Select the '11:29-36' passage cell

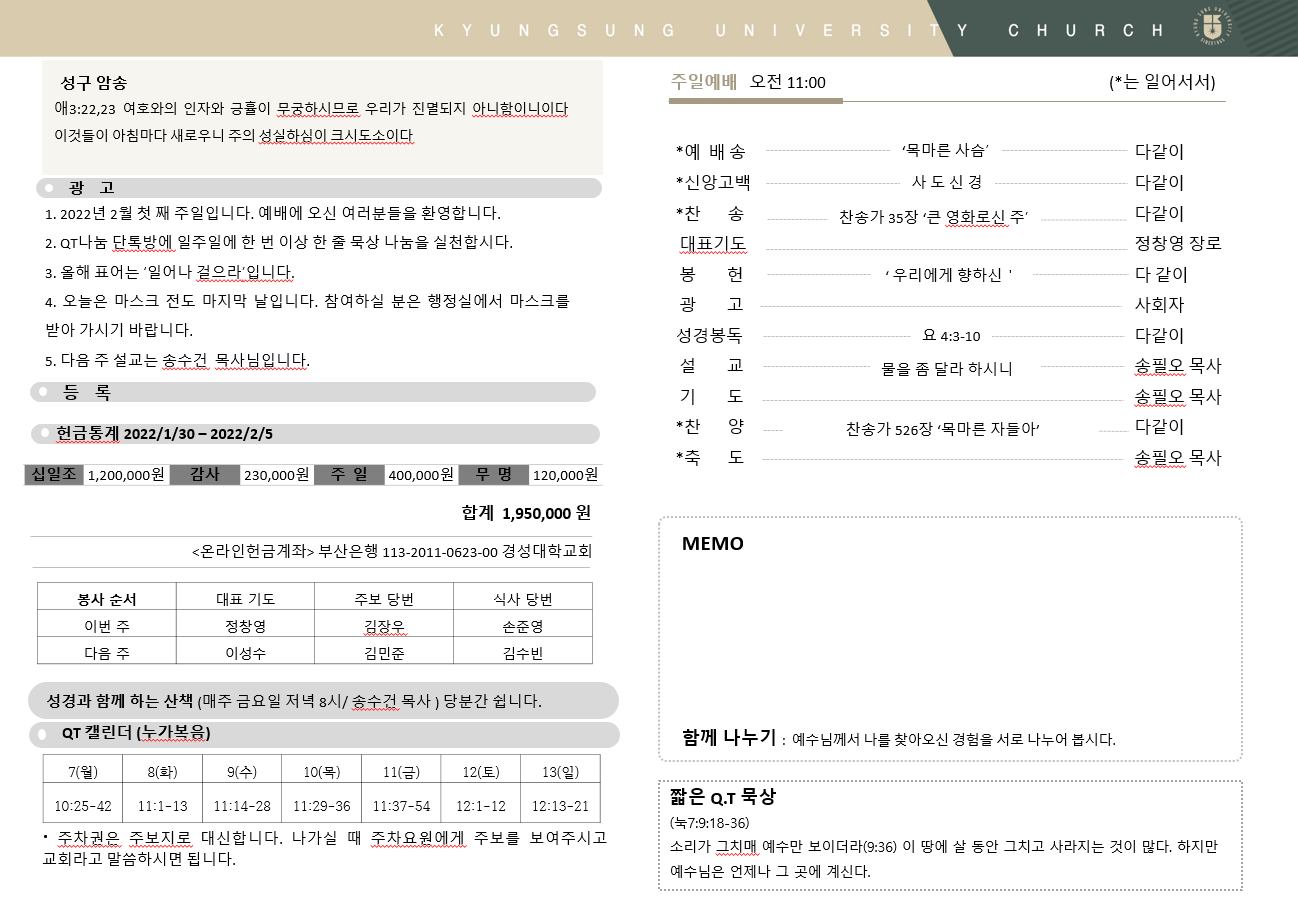tap(322, 805)
